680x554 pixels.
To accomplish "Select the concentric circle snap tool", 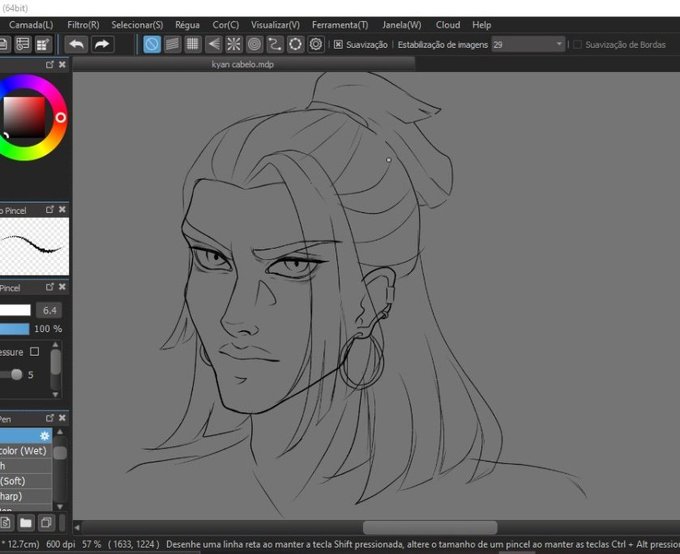I will click(x=255, y=44).
